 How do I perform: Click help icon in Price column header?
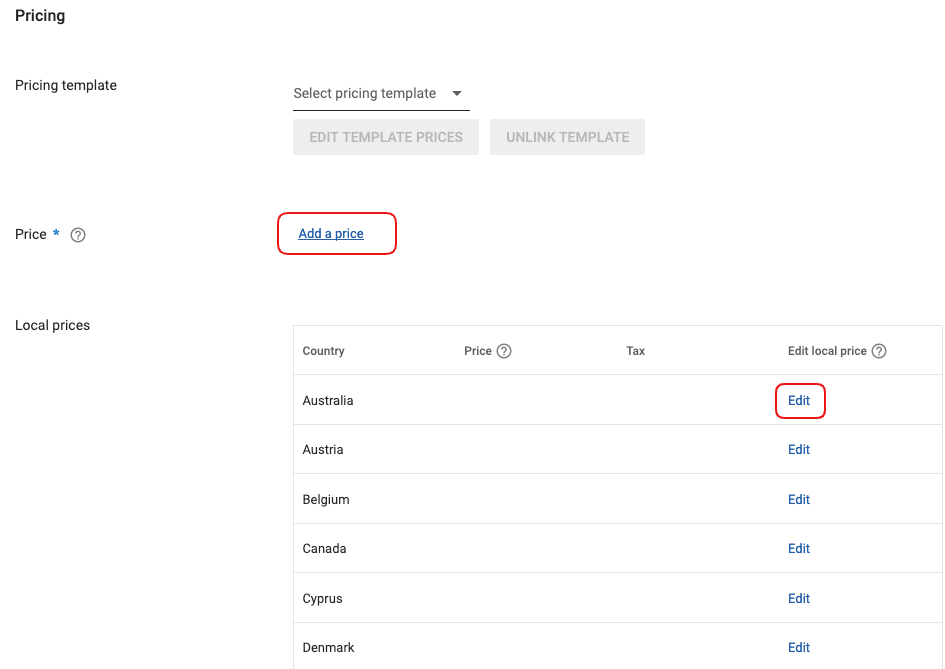tap(504, 351)
